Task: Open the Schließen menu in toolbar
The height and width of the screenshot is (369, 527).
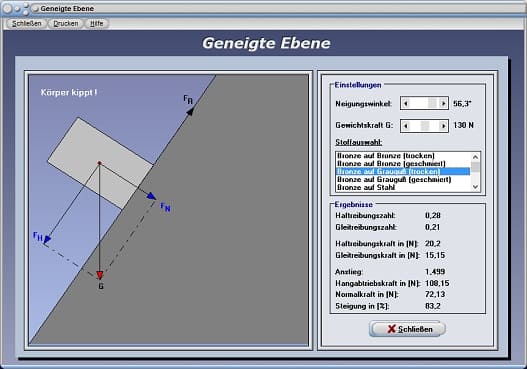Action: (x=27, y=24)
